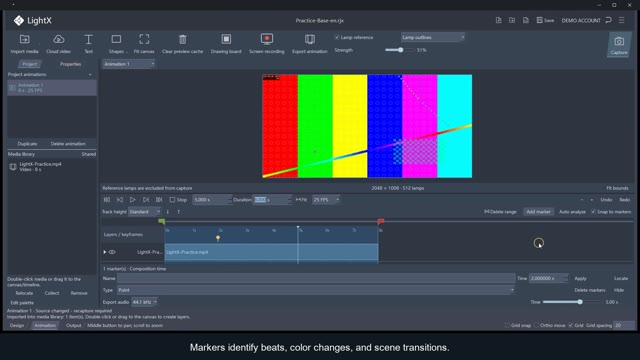The image size is (640, 360).
Task: Open Export animation
Action: click(x=310, y=44)
